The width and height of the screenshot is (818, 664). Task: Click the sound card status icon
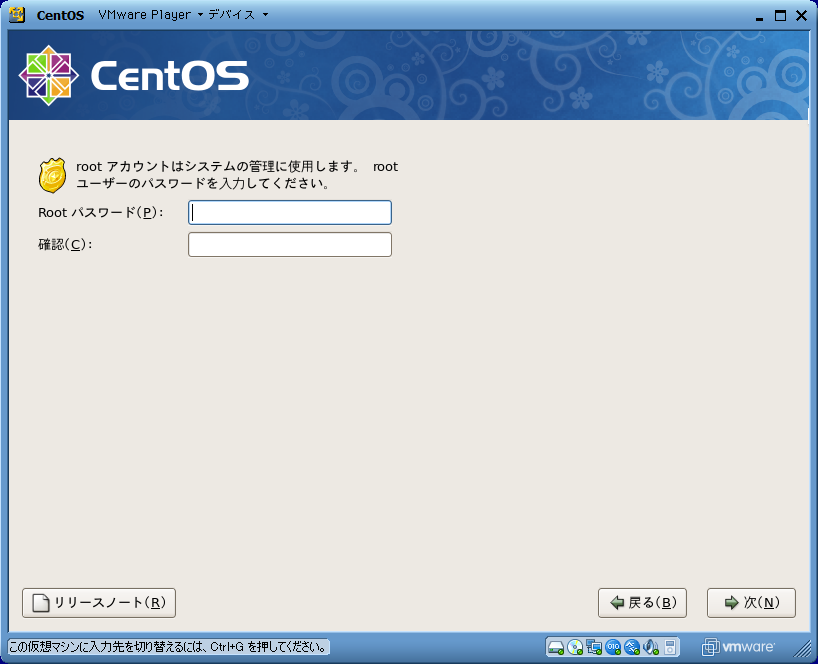pyautogui.click(x=651, y=647)
